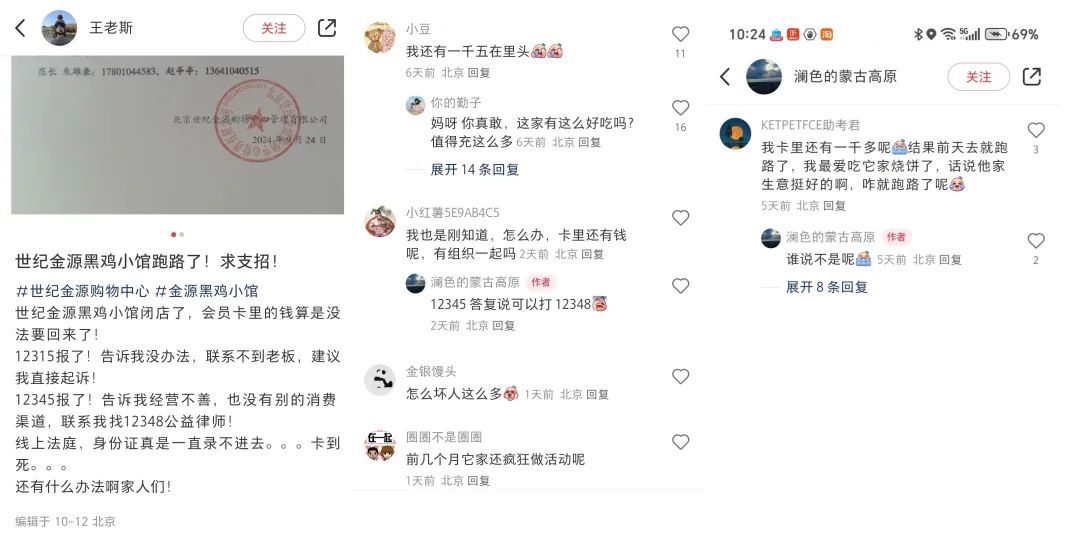The width and height of the screenshot is (1080, 543).
Task: Go back from 澜色的蒙古高原 page
Action: tap(725, 76)
